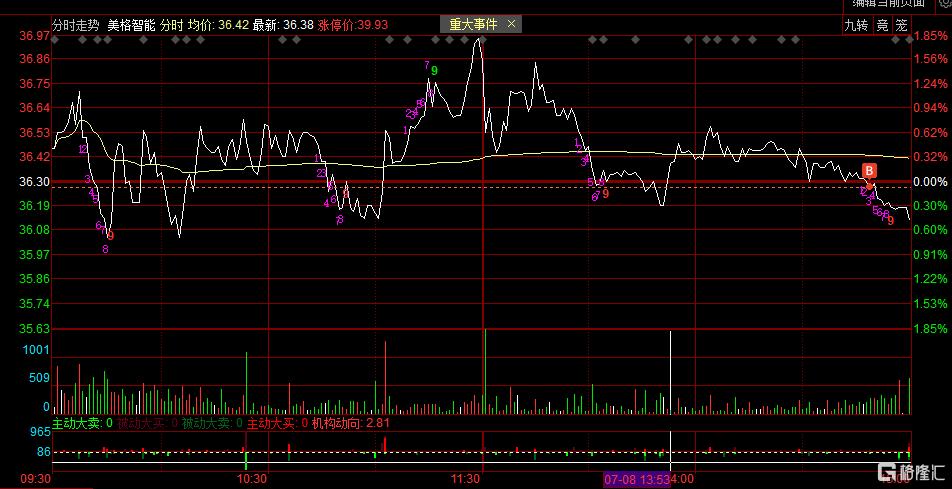Click the 36.75 price axis label
This screenshot has height=489, width=952.
click(x=34, y=84)
